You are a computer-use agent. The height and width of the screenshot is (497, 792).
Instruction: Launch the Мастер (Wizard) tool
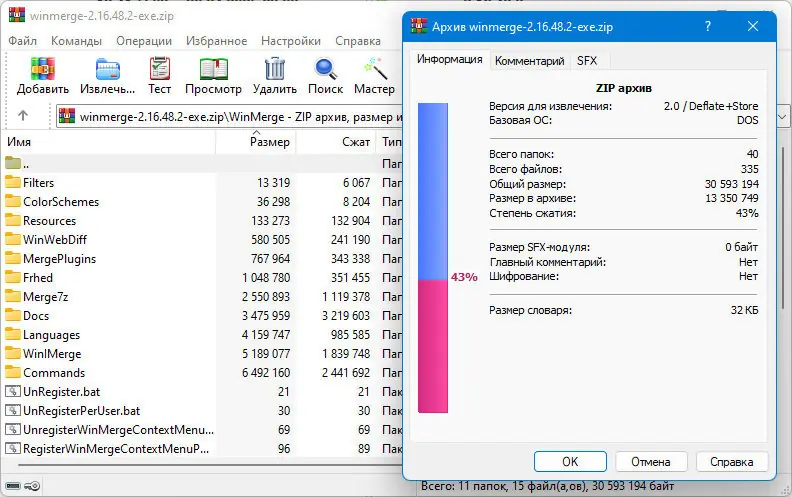(375, 69)
